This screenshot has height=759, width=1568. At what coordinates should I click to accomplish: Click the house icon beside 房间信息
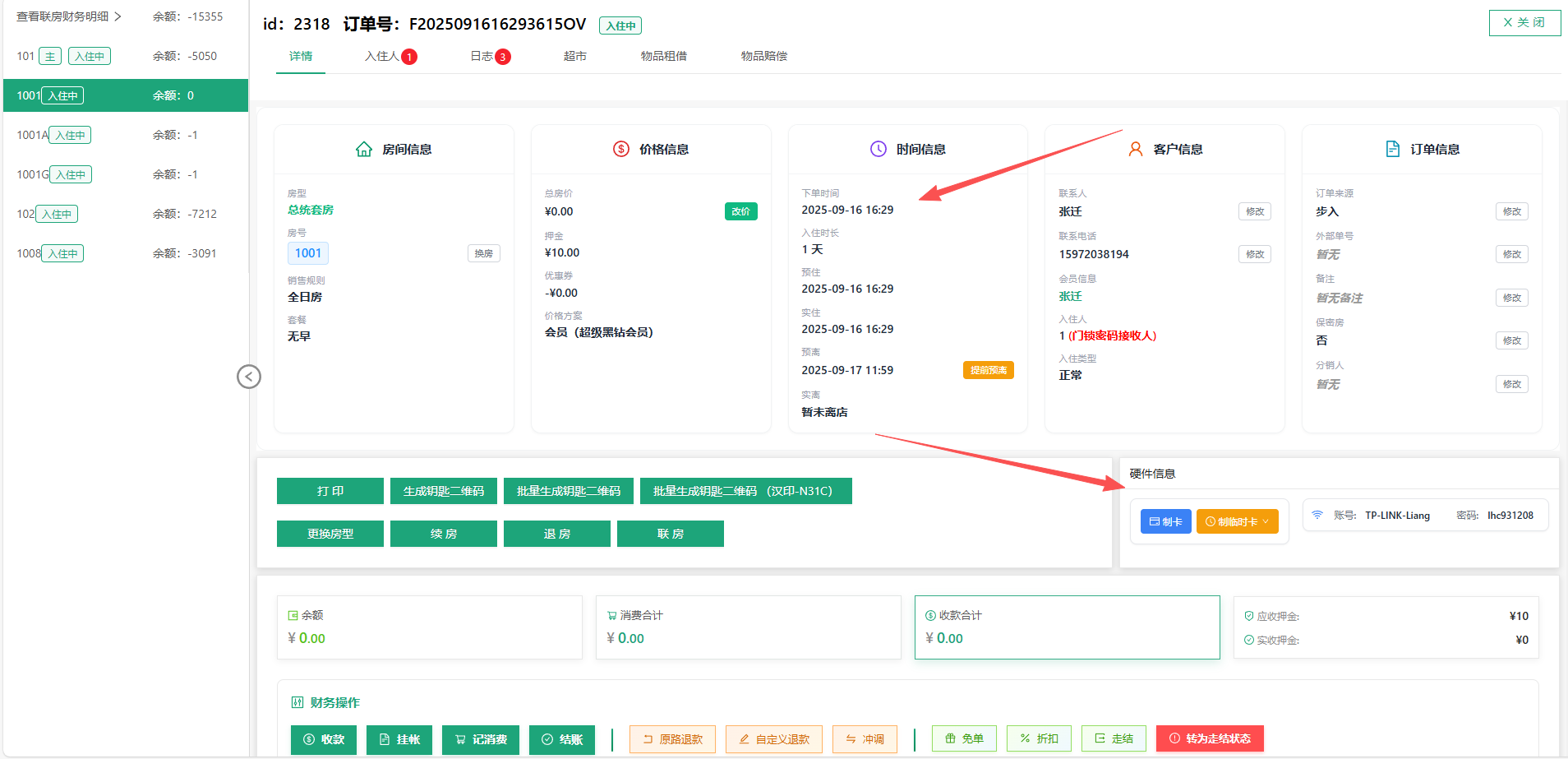[364, 149]
